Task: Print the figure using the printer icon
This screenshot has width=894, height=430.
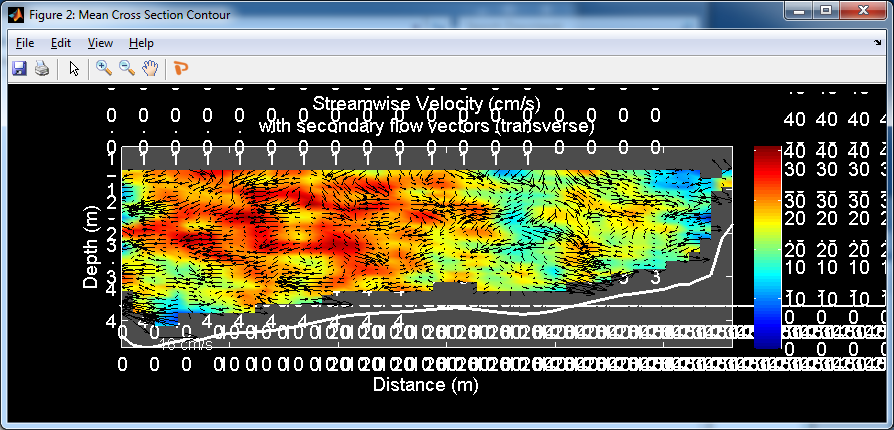Action: click(42, 68)
